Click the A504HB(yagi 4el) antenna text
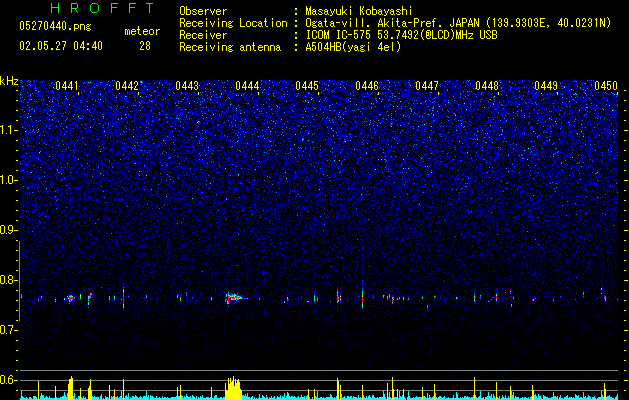The width and height of the screenshot is (629, 400). point(353,47)
